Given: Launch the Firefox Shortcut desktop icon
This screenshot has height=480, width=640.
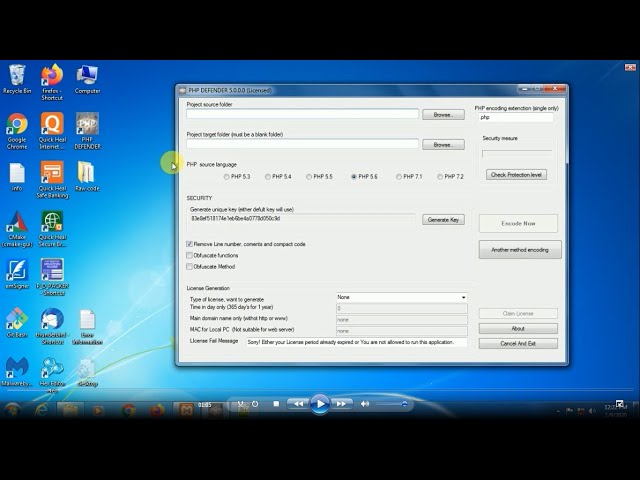Looking at the screenshot, I should click(x=52, y=82).
